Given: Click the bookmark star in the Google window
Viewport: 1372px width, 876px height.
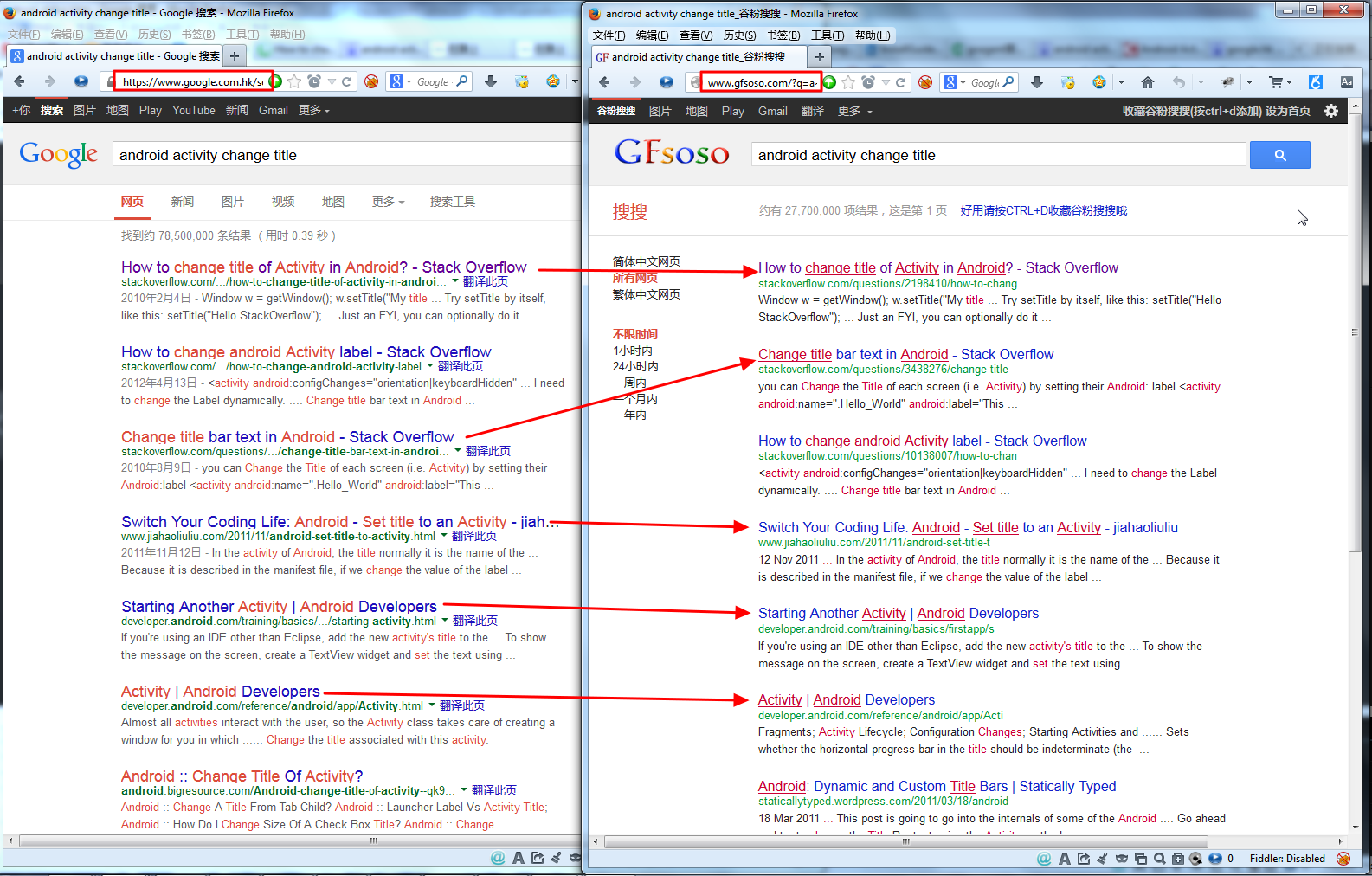Looking at the screenshot, I should (x=294, y=81).
